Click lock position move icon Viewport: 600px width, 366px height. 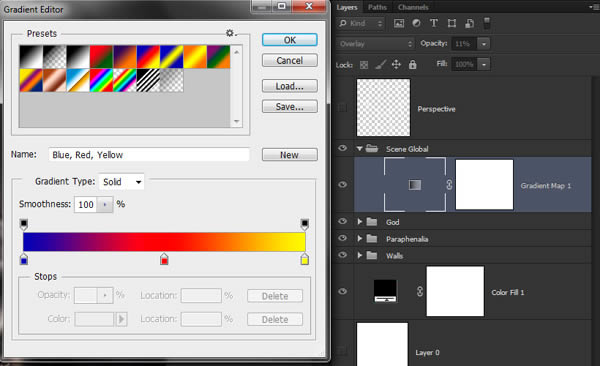[x=396, y=64]
